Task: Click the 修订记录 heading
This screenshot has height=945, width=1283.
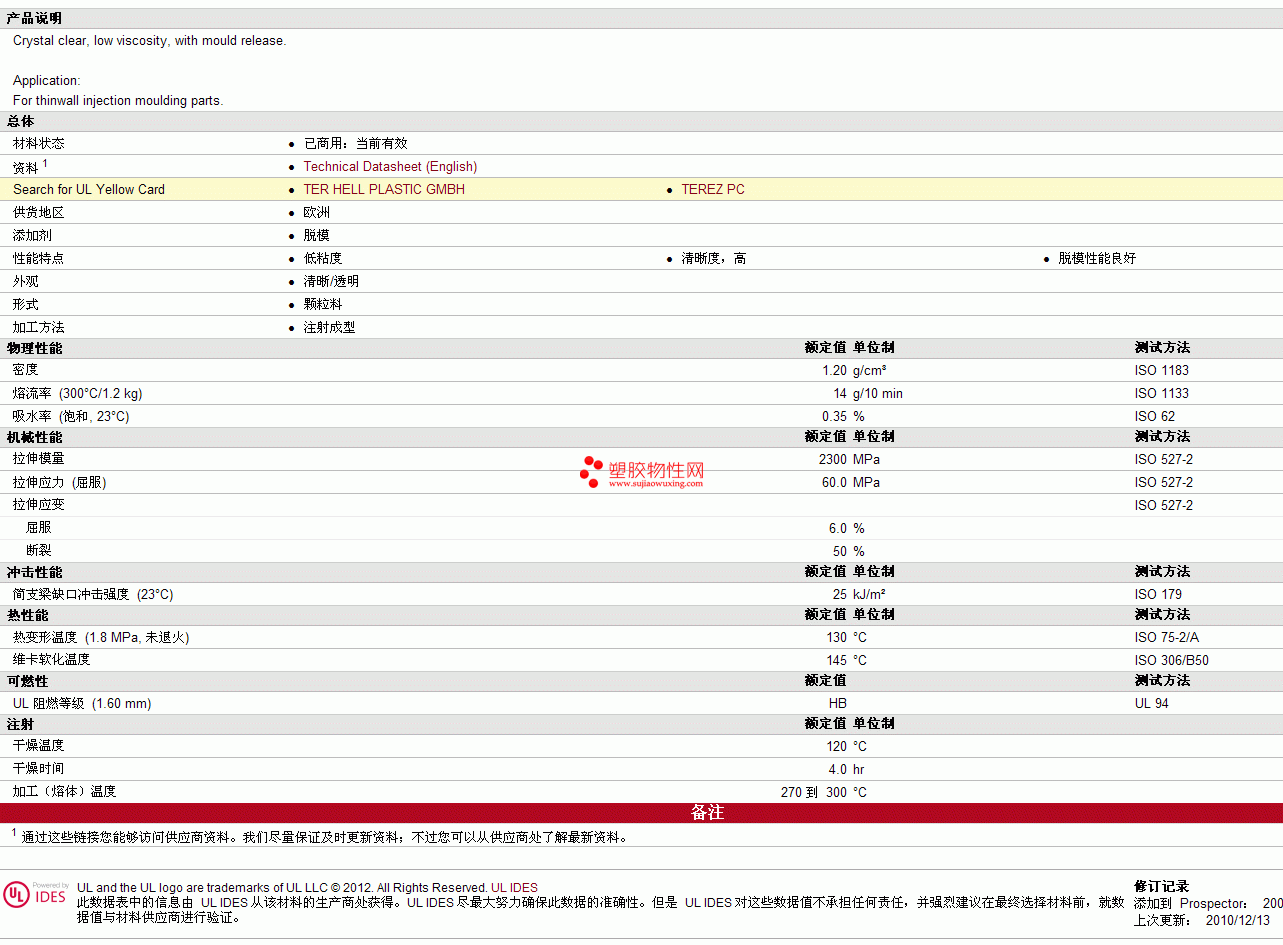Action: (x=1161, y=887)
